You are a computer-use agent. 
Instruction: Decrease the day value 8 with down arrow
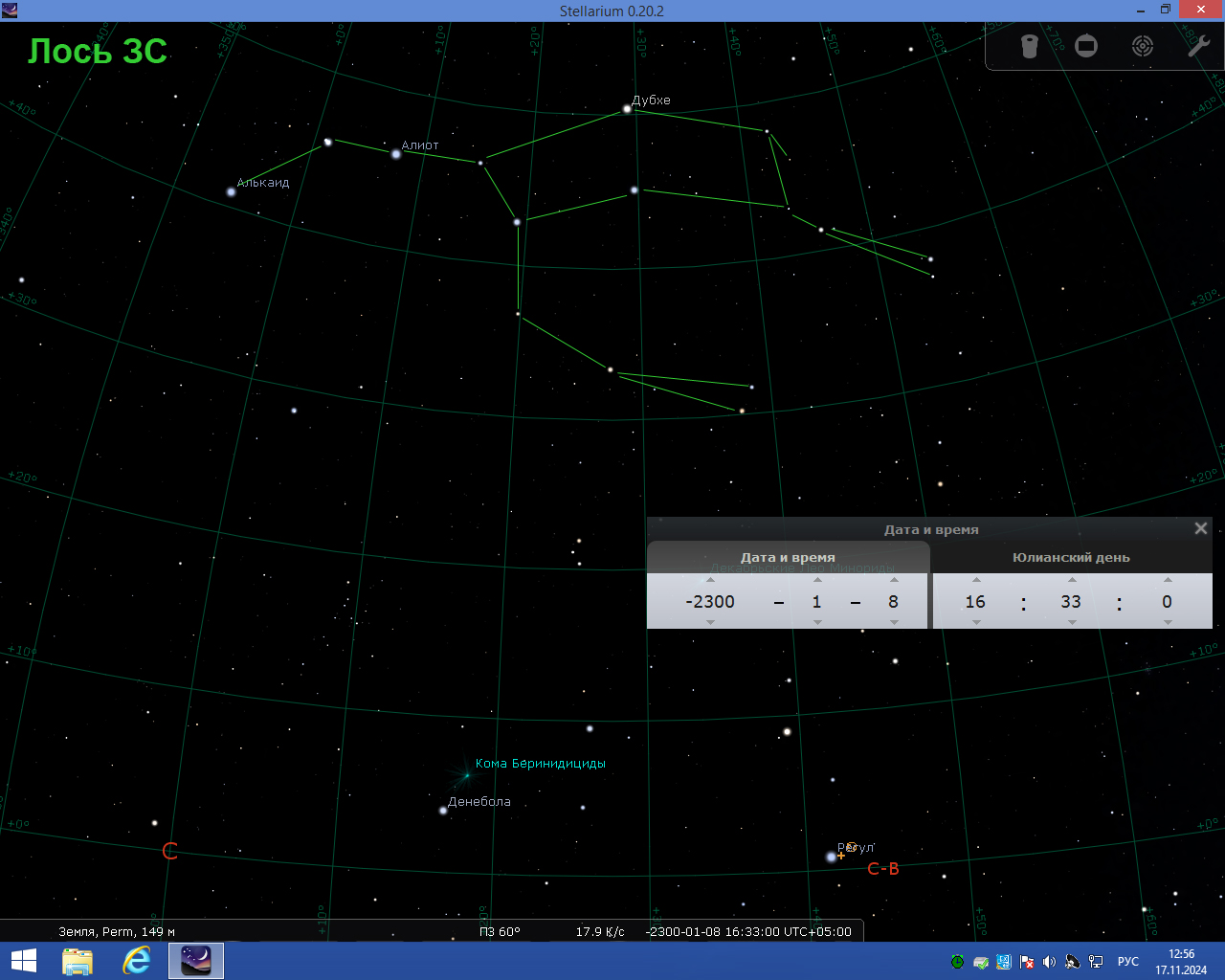(894, 622)
